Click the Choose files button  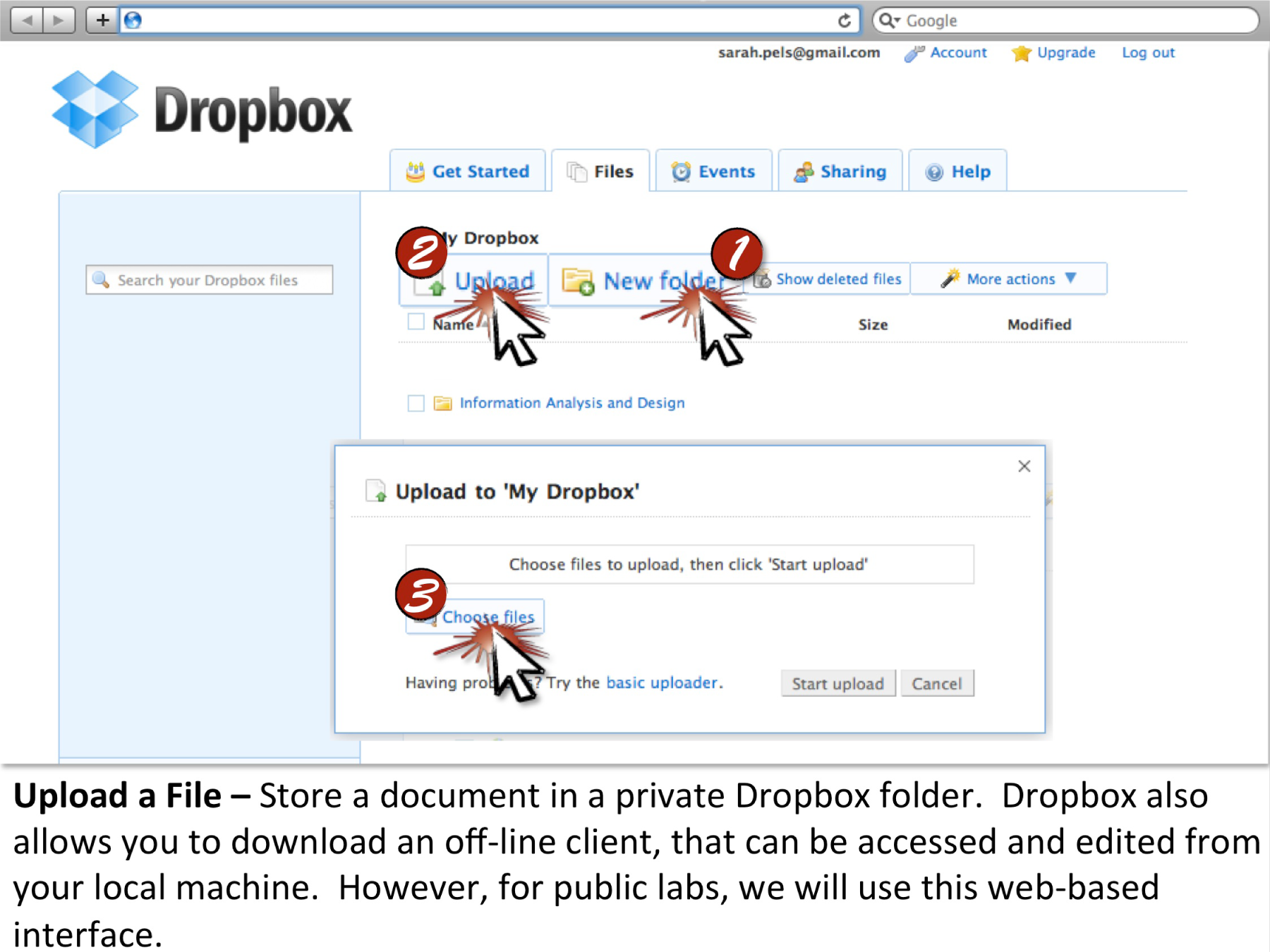point(475,617)
